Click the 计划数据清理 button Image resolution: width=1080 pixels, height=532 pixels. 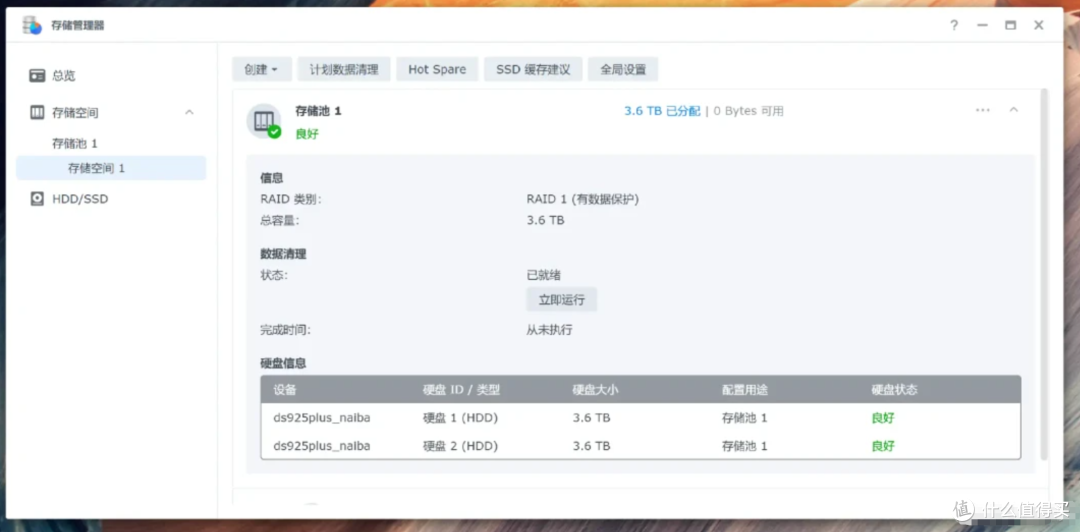pos(344,69)
